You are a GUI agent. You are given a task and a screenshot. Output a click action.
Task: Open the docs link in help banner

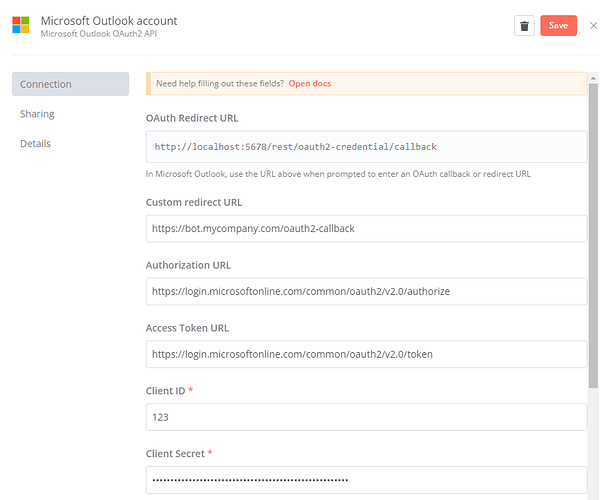(309, 83)
